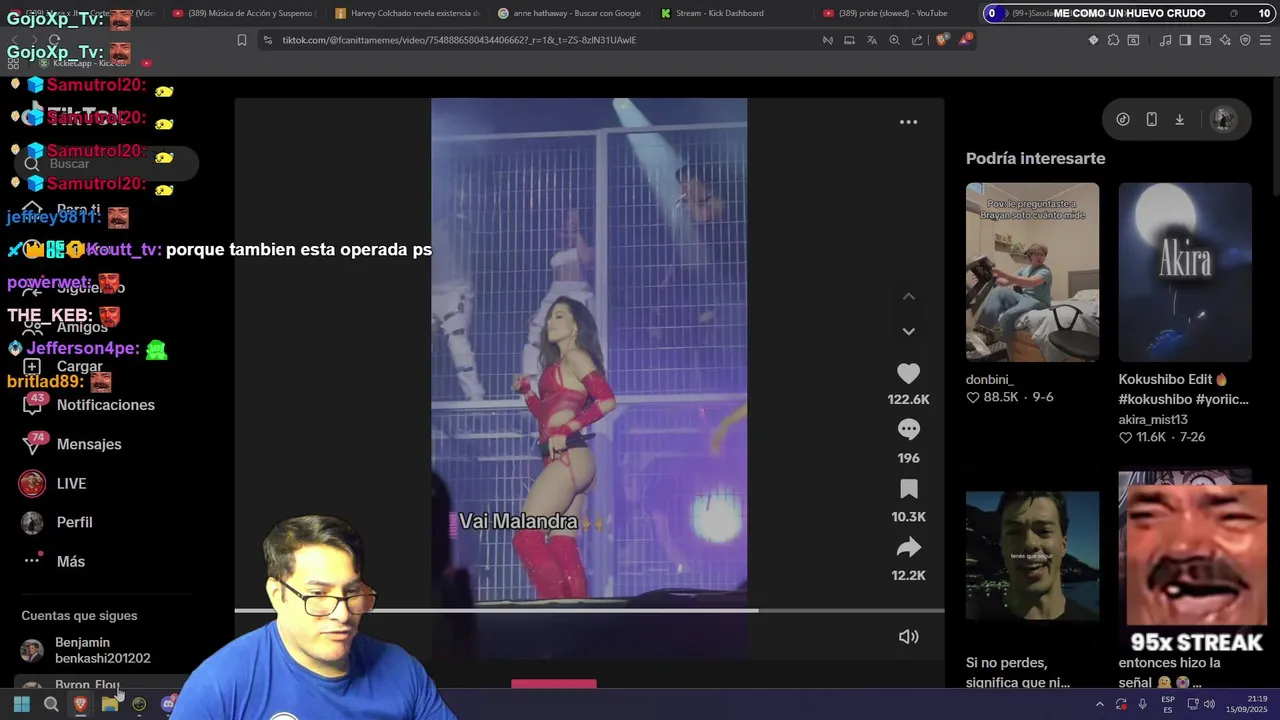Switch to the Harvey Colchado browser tab

coord(407,13)
